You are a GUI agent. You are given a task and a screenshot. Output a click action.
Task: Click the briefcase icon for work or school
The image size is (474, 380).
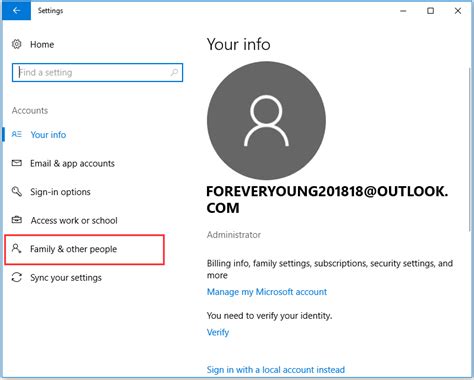pyautogui.click(x=17, y=220)
